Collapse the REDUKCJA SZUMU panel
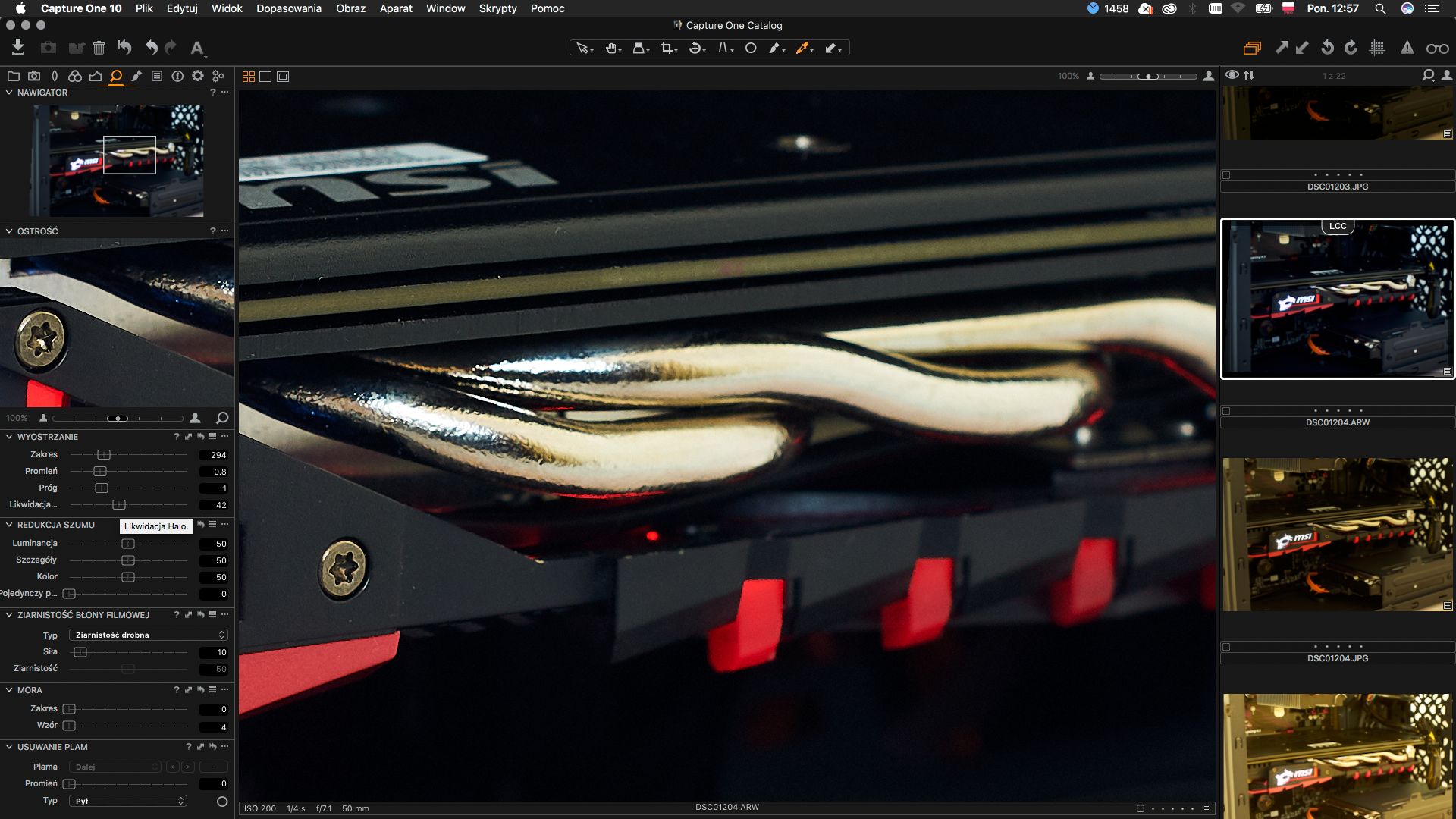 point(9,525)
